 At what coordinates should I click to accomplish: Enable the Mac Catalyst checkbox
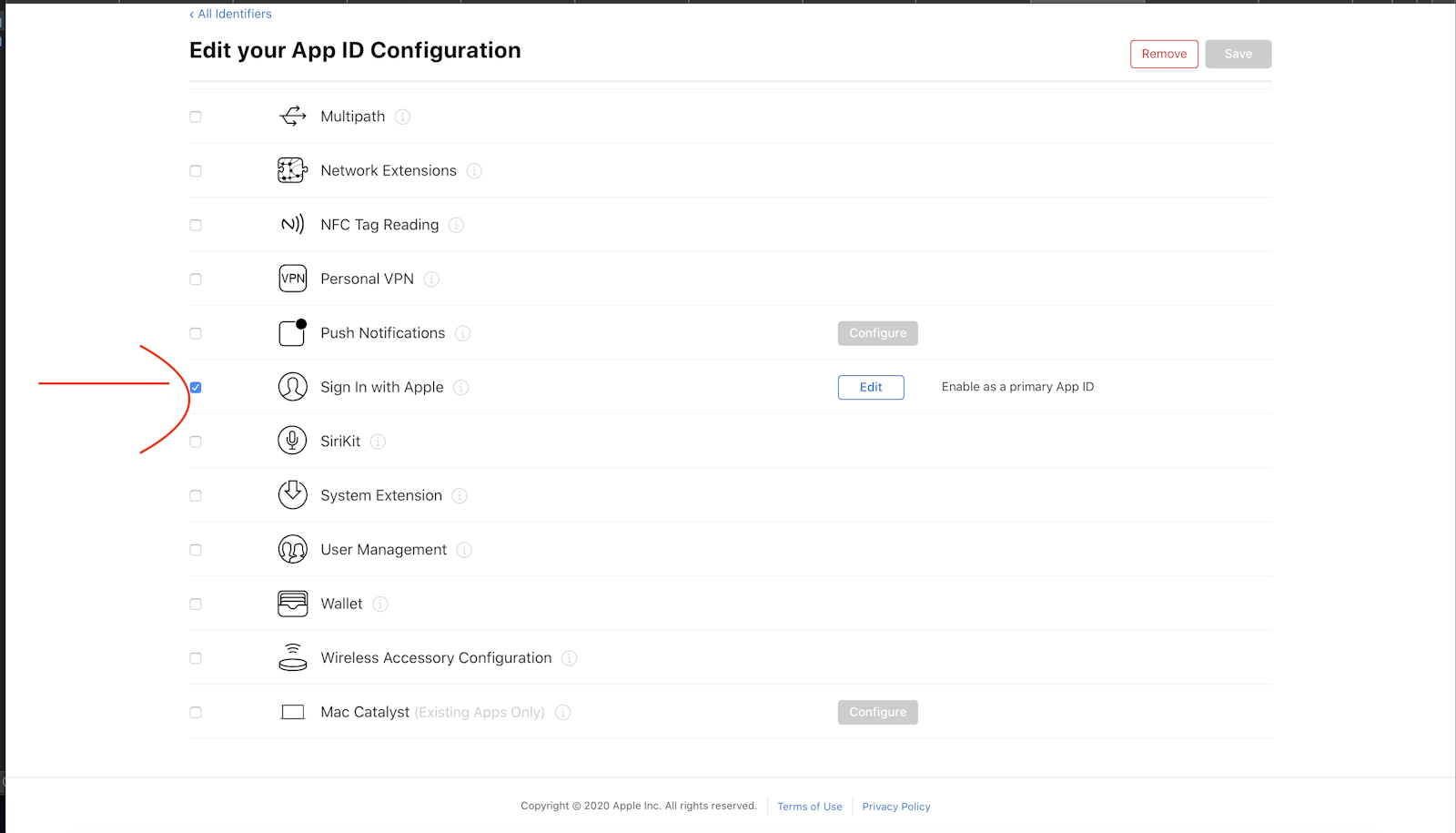click(195, 712)
